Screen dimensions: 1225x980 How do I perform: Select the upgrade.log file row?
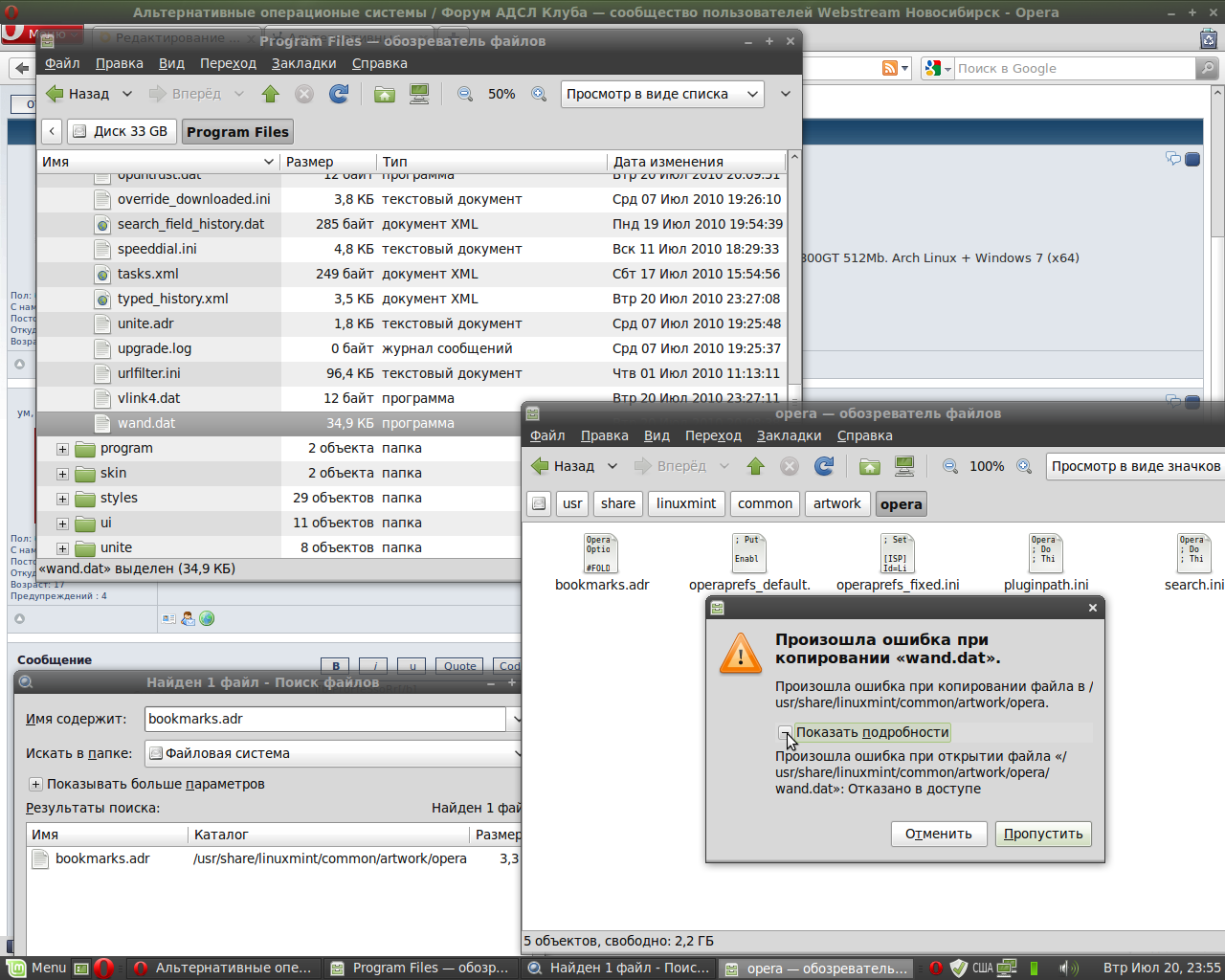[x=412, y=348]
